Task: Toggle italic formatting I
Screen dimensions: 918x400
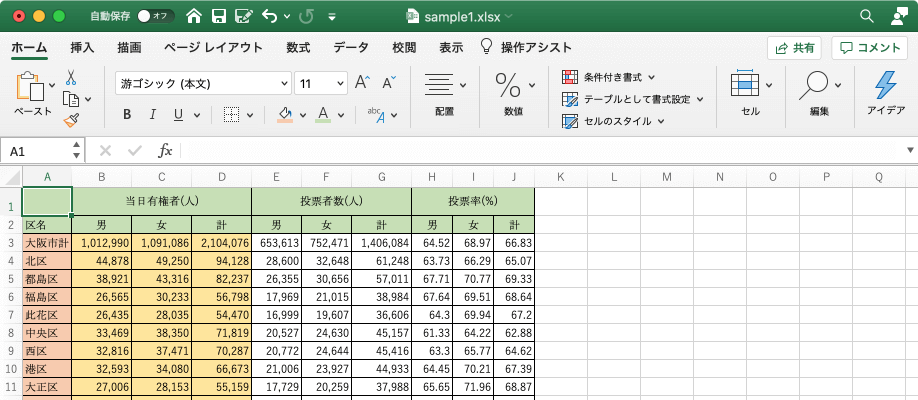Action: pos(153,114)
